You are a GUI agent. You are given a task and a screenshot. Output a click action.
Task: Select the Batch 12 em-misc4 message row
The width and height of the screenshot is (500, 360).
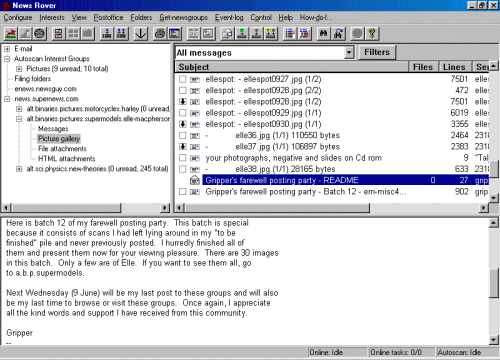pyautogui.click(x=333, y=192)
